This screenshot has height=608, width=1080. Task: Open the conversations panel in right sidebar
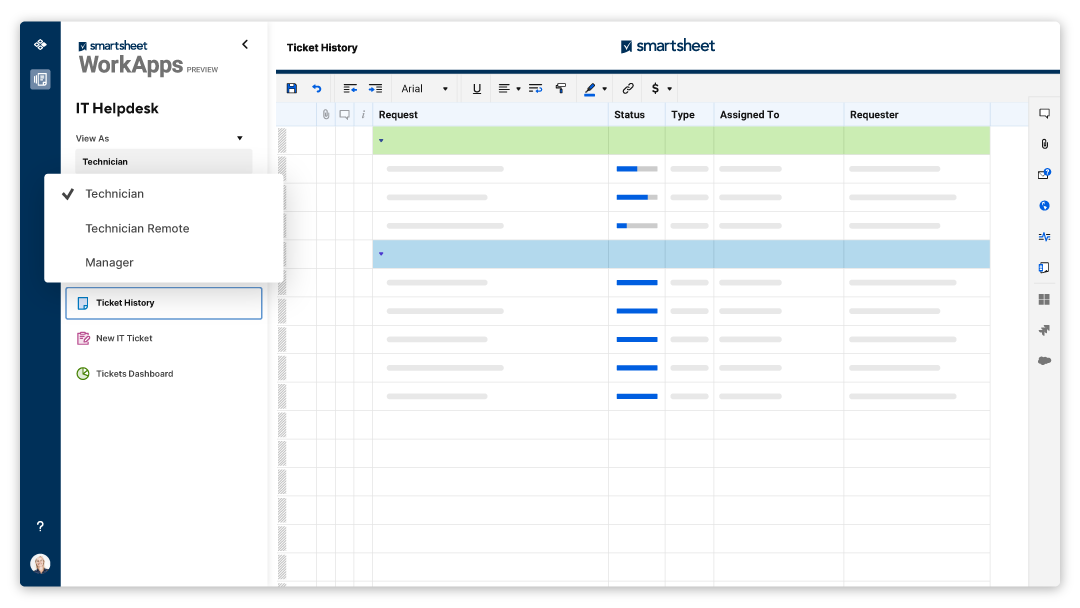[1044, 114]
